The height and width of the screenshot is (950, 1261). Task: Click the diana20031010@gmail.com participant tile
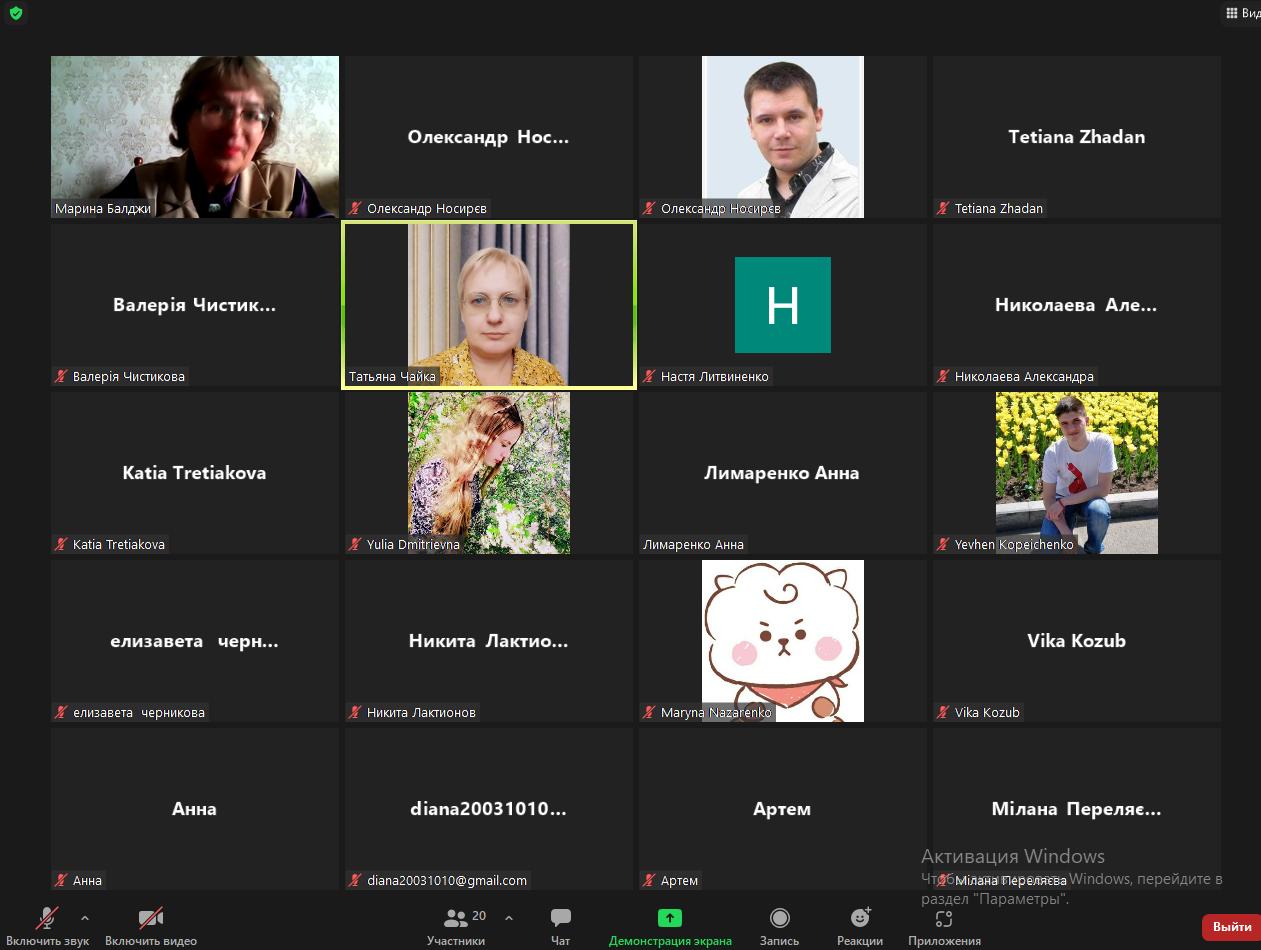[x=489, y=809]
